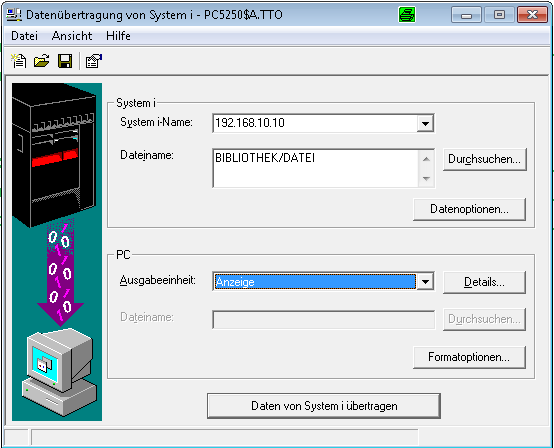This screenshot has width=554, height=448.
Task: Click the new transfer request toolbar icon
Action: [18, 61]
